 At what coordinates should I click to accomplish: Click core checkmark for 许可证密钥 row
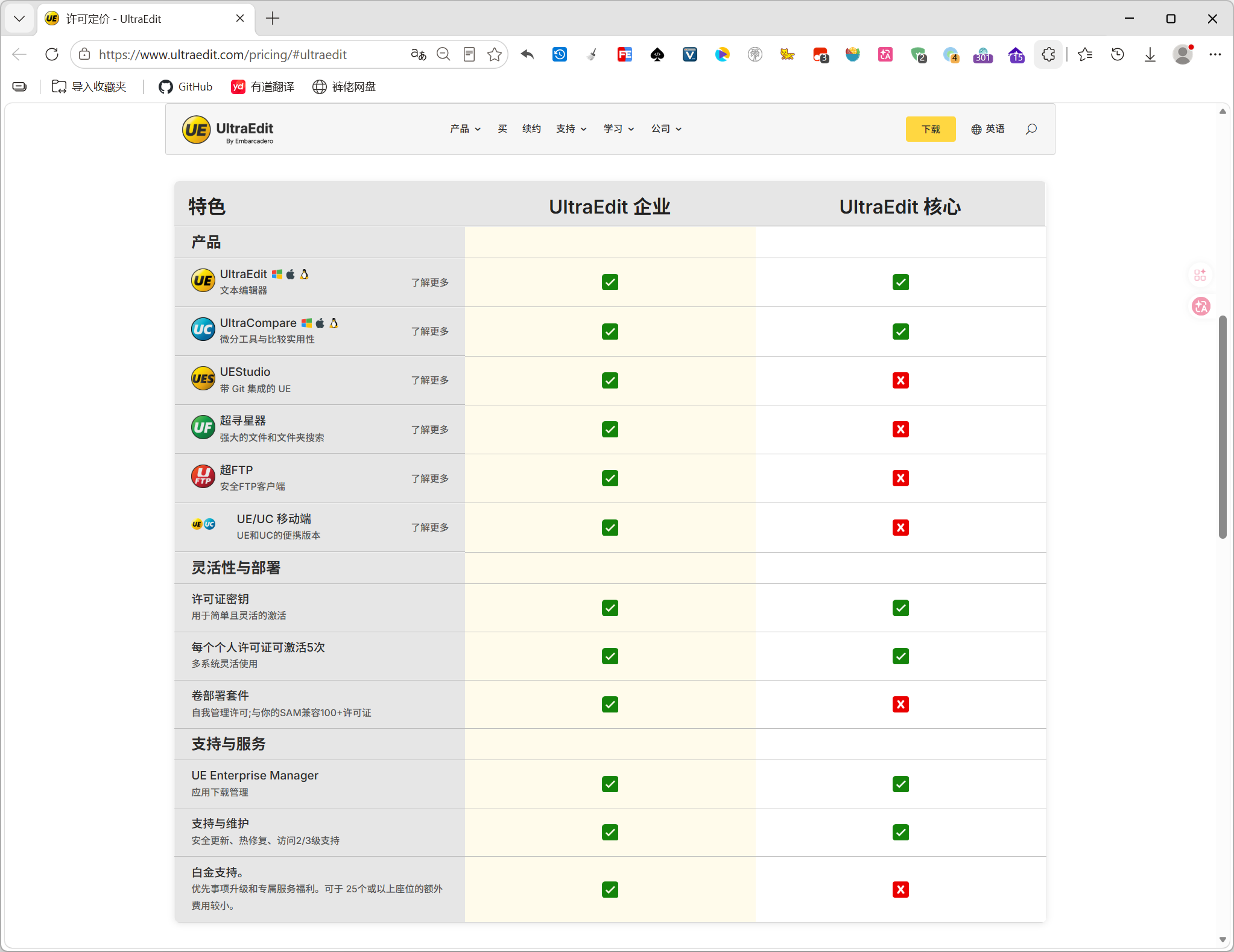(x=900, y=608)
